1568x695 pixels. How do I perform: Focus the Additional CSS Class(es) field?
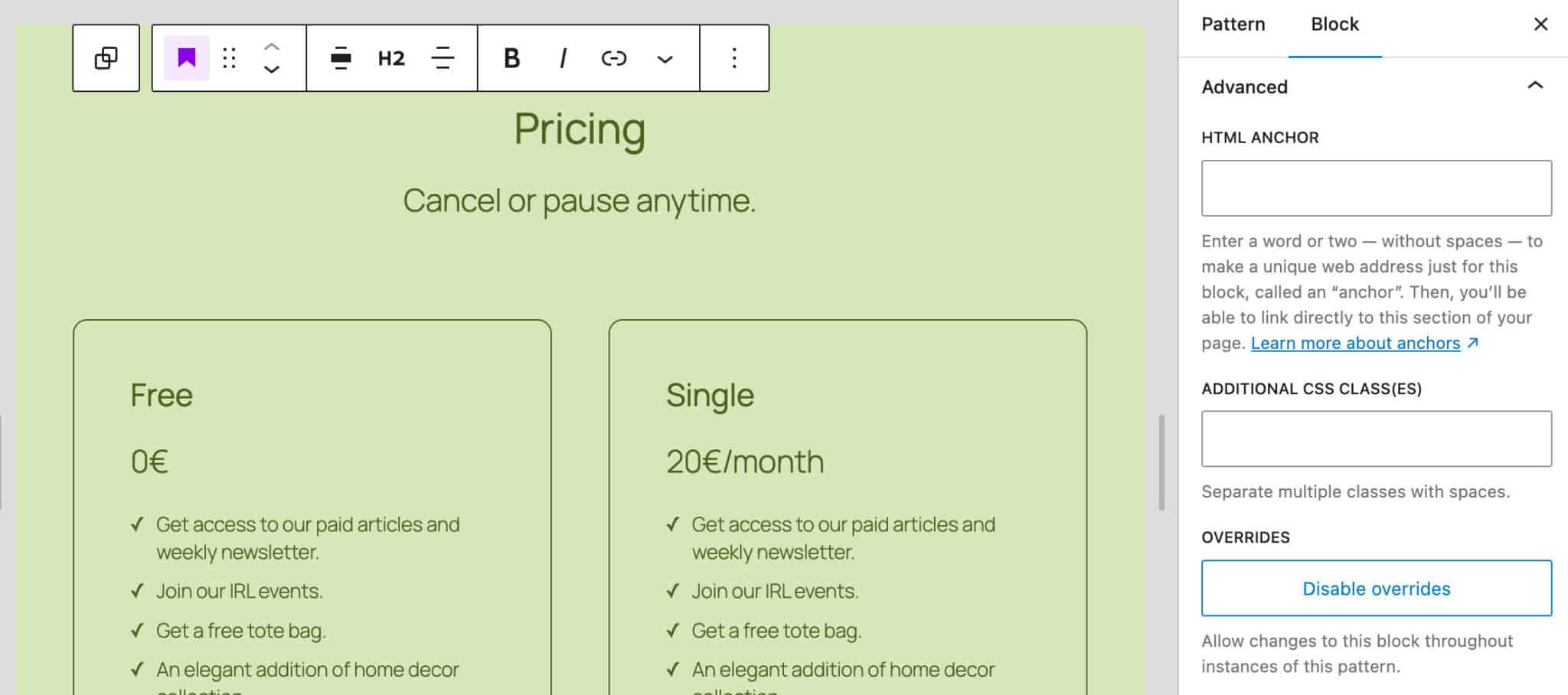[1376, 439]
